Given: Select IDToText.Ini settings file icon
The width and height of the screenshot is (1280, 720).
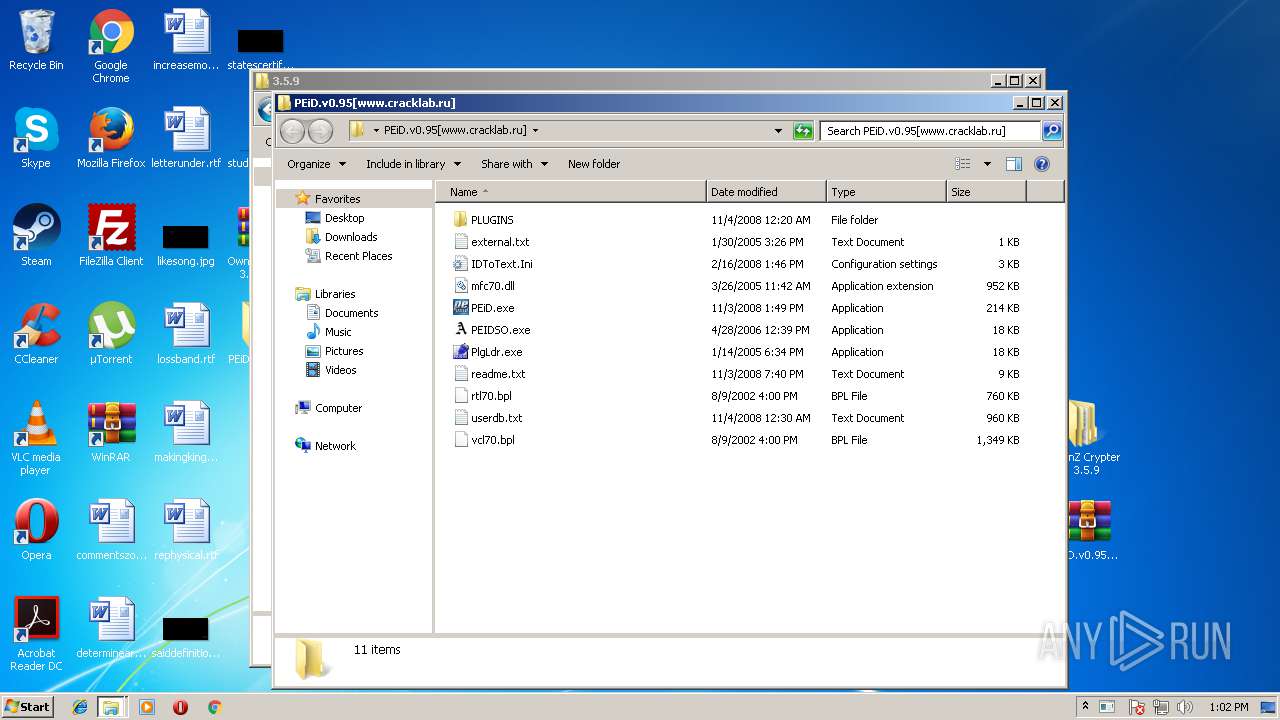Looking at the screenshot, I should point(460,264).
